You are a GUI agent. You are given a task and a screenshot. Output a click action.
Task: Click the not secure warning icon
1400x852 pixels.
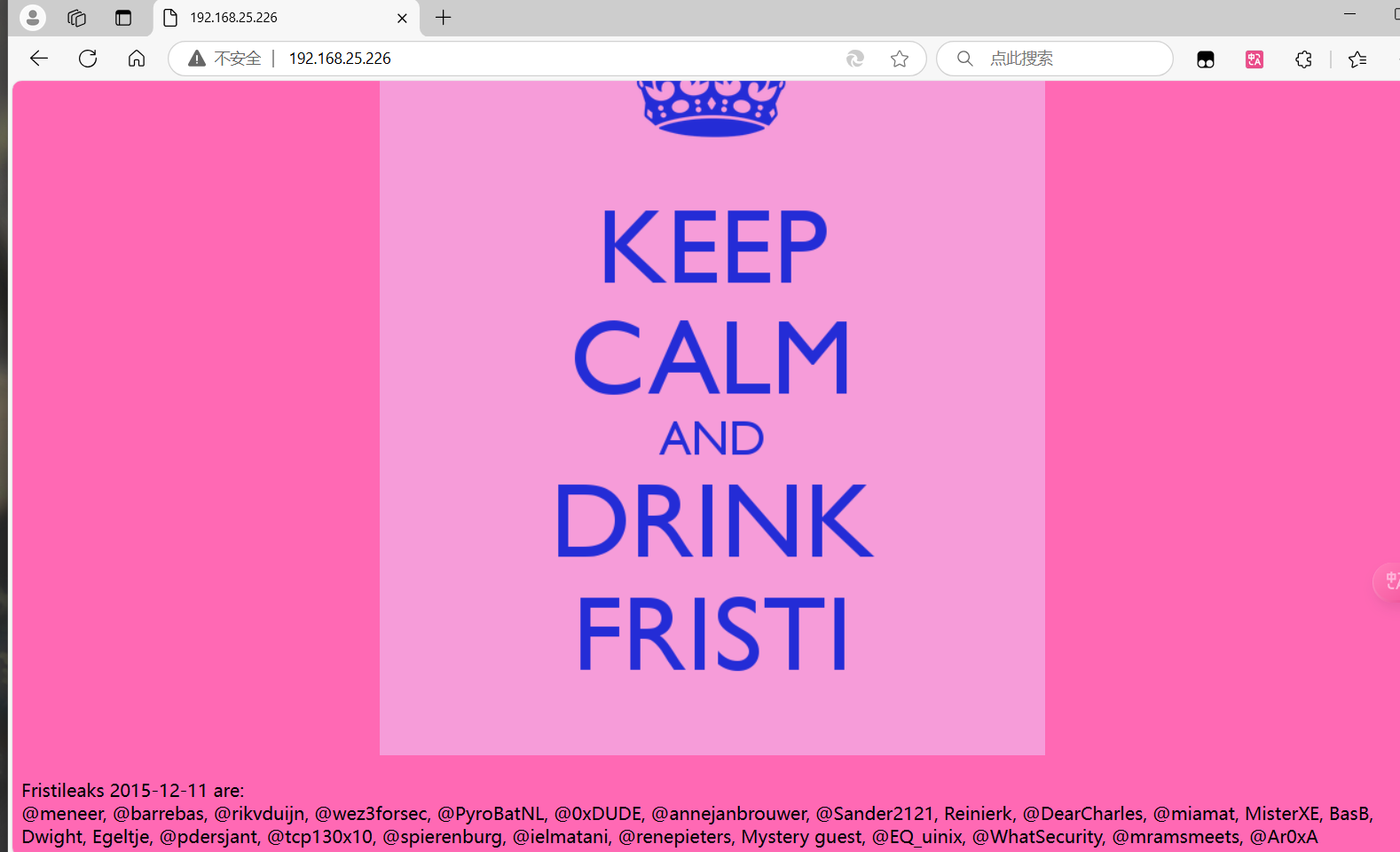(x=197, y=59)
